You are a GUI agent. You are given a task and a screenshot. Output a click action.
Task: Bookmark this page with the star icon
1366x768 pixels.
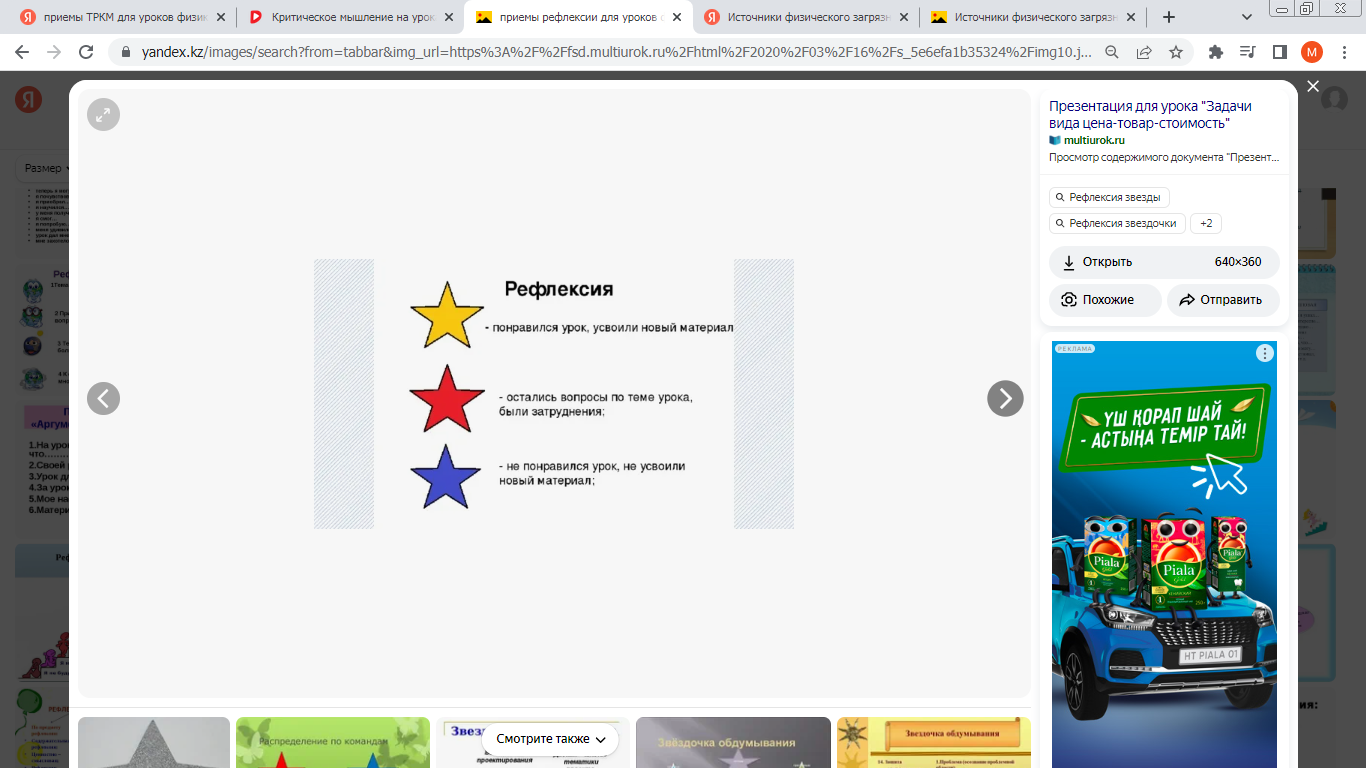1176,52
